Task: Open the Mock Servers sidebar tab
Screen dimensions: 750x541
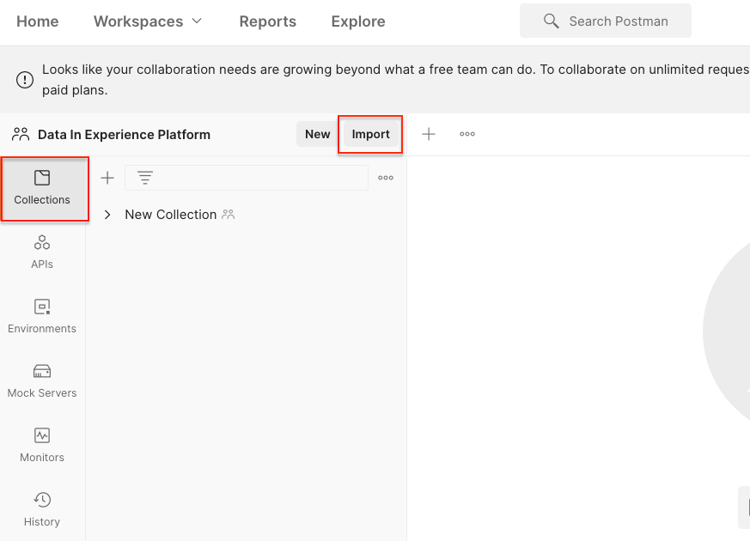Action: [x=42, y=381]
